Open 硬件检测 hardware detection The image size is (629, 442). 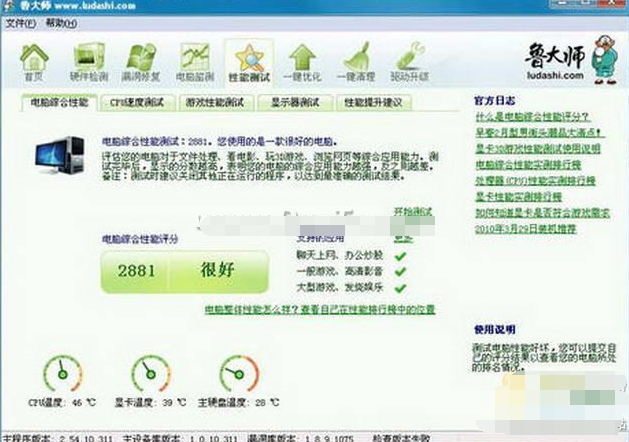coord(89,63)
